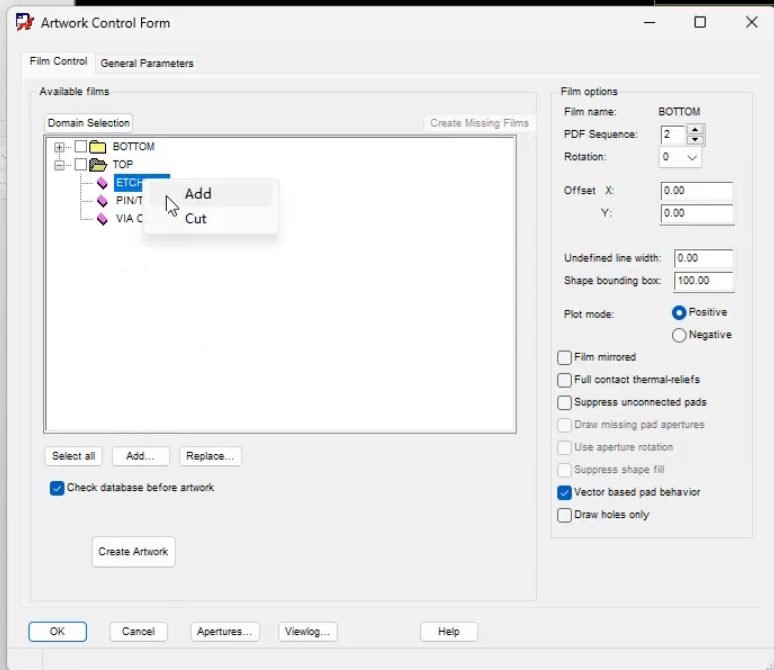
Task: Enable the Film mirrored checkbox
Action: (x=564, y=357)
